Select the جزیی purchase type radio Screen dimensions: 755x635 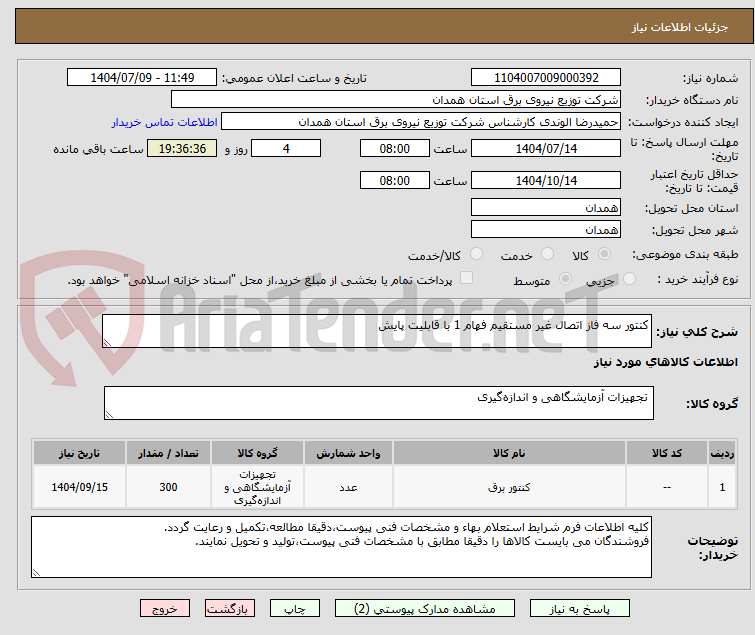(x=629, y=279)
